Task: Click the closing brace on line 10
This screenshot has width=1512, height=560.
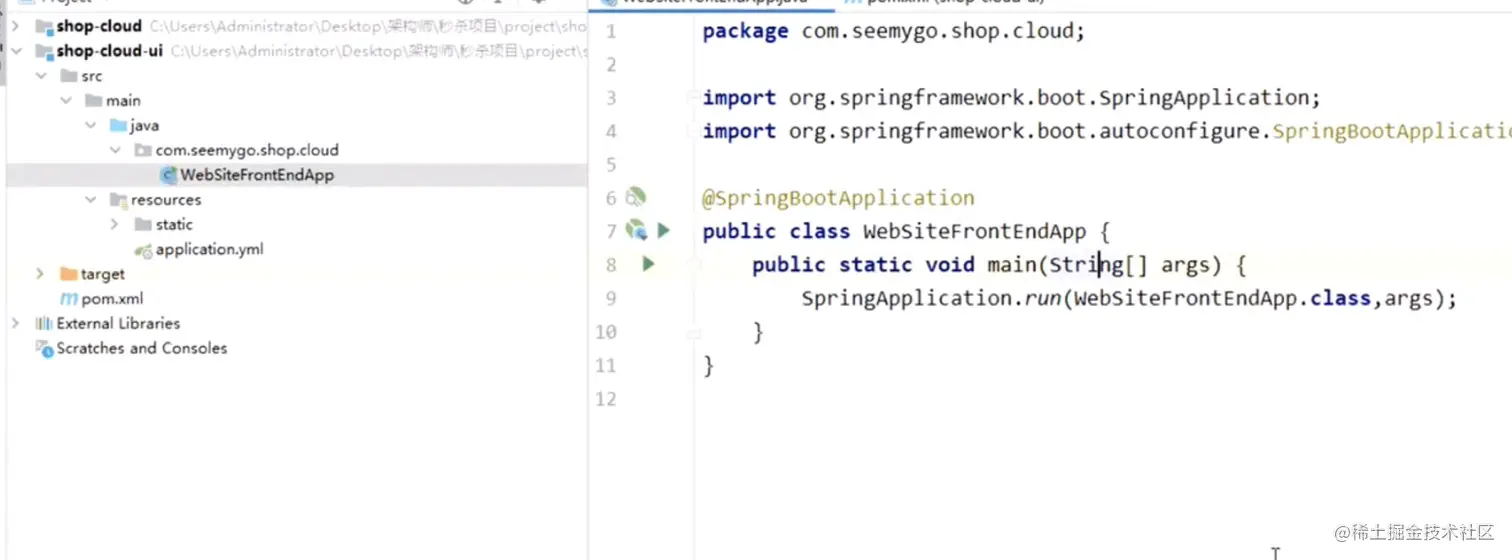Action: coord(759,332)
